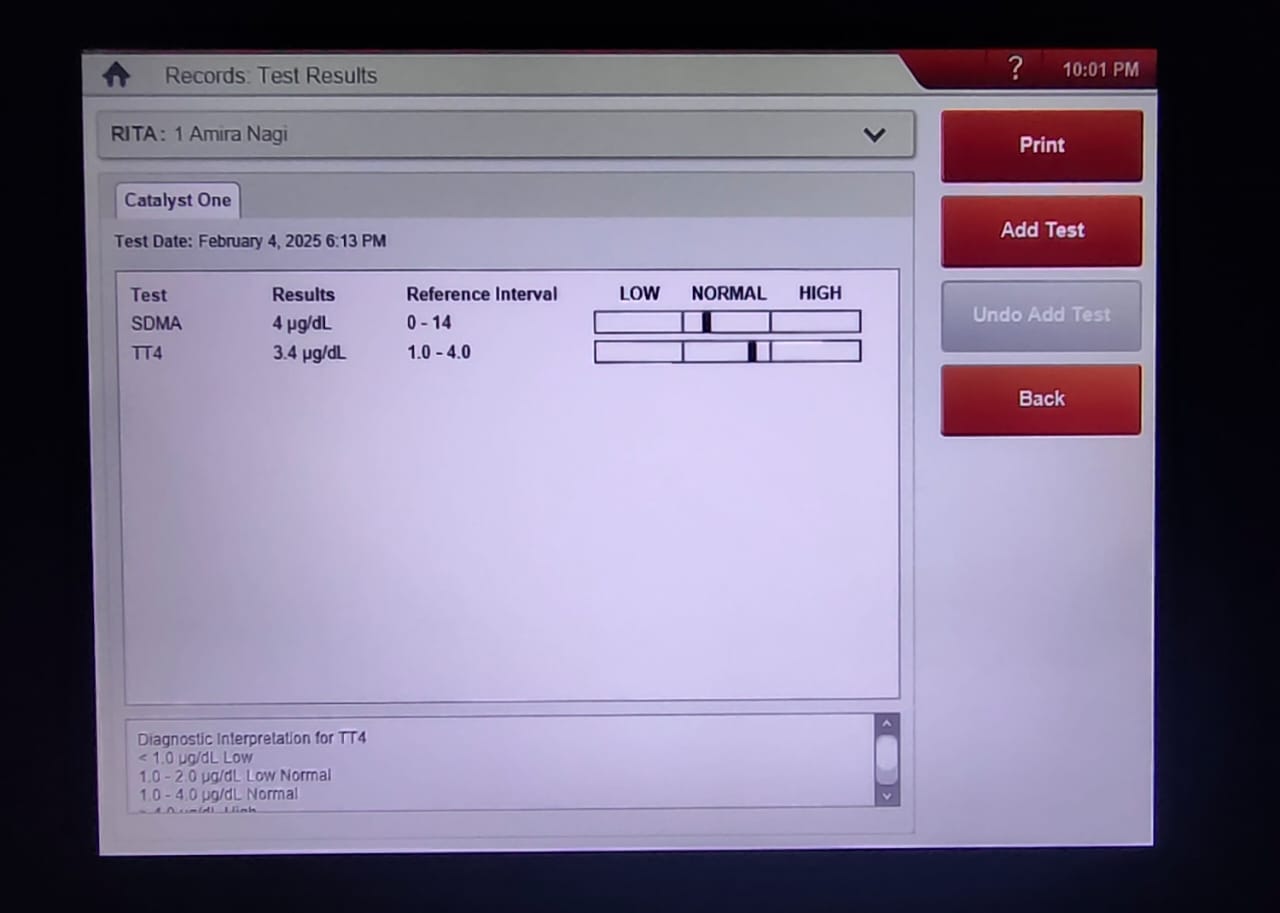Viewport: 1280px width, 913px height.
Task: Print the test results
Action: [1041, 145]
